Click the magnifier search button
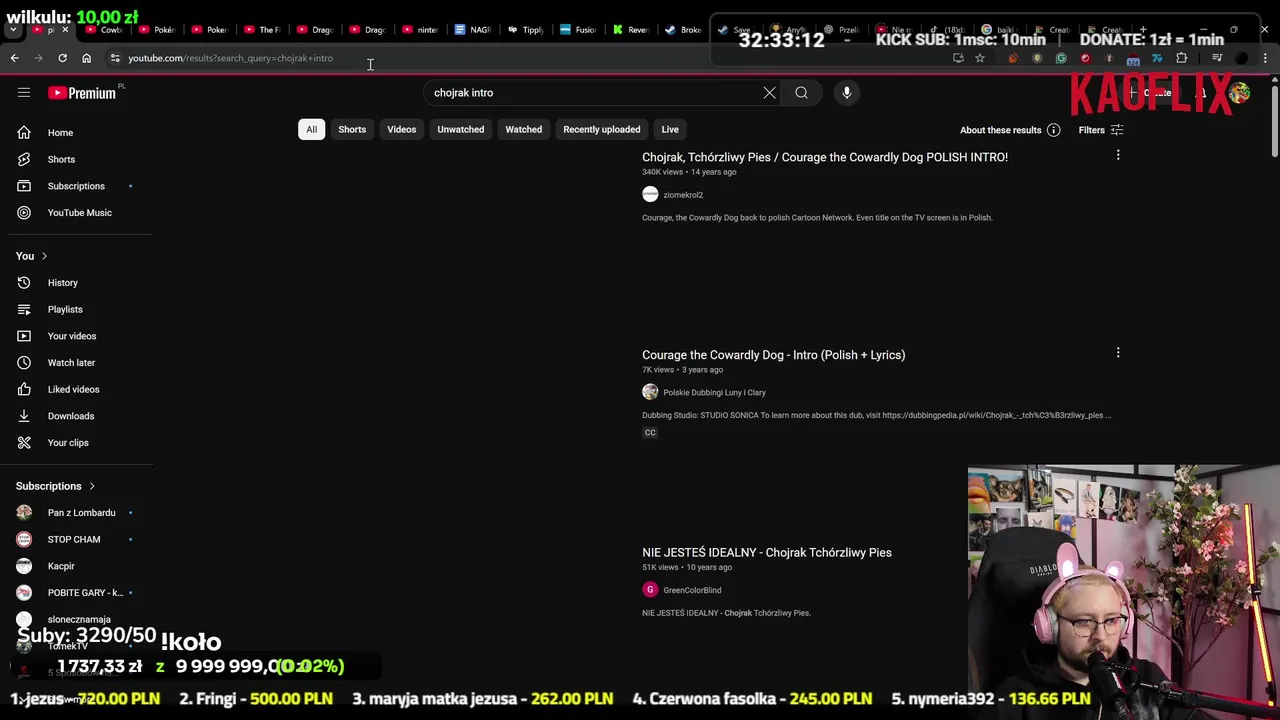1280x720 pixels. (801, 93)
